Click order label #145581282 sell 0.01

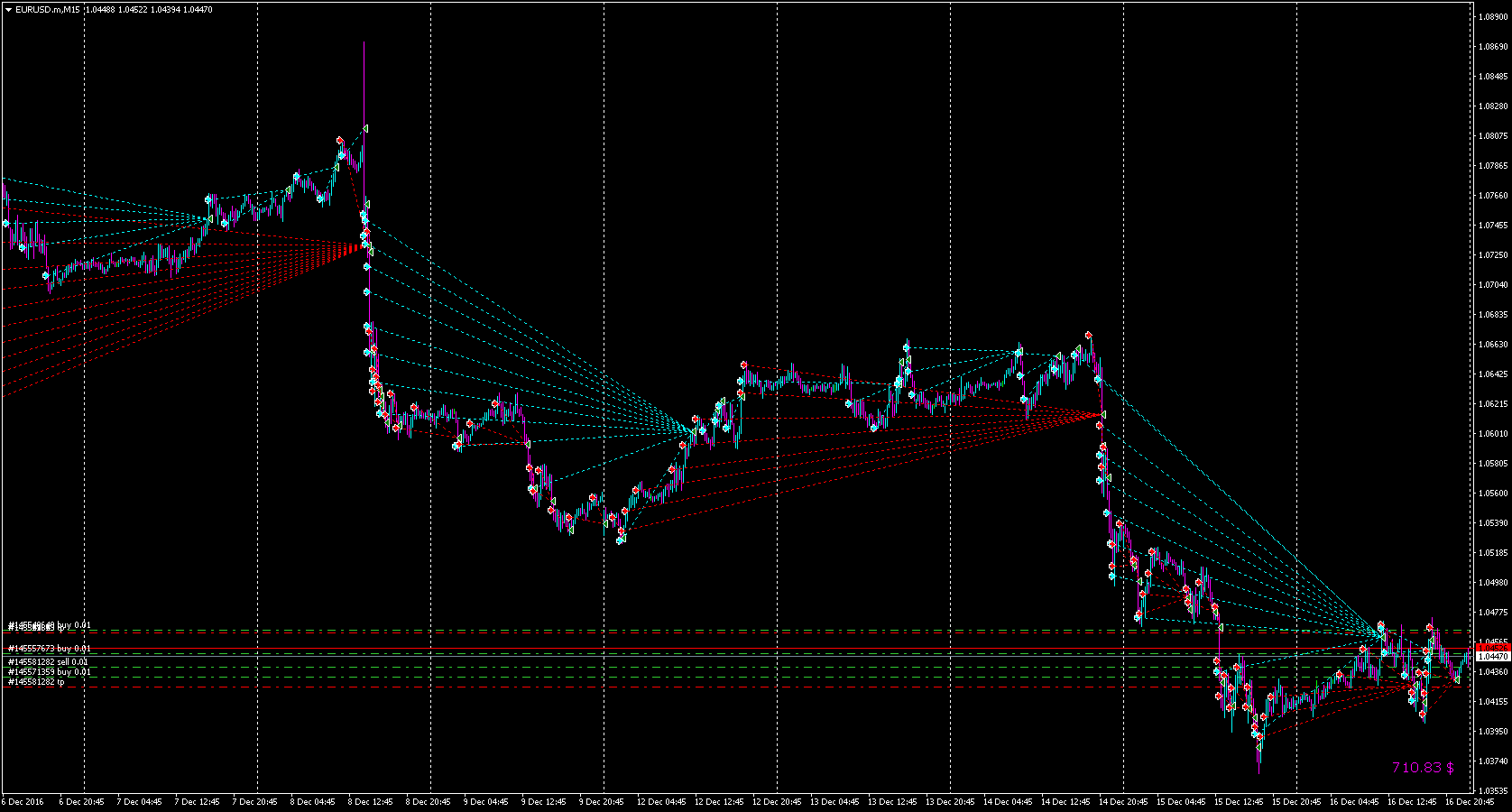coord(49,661)
